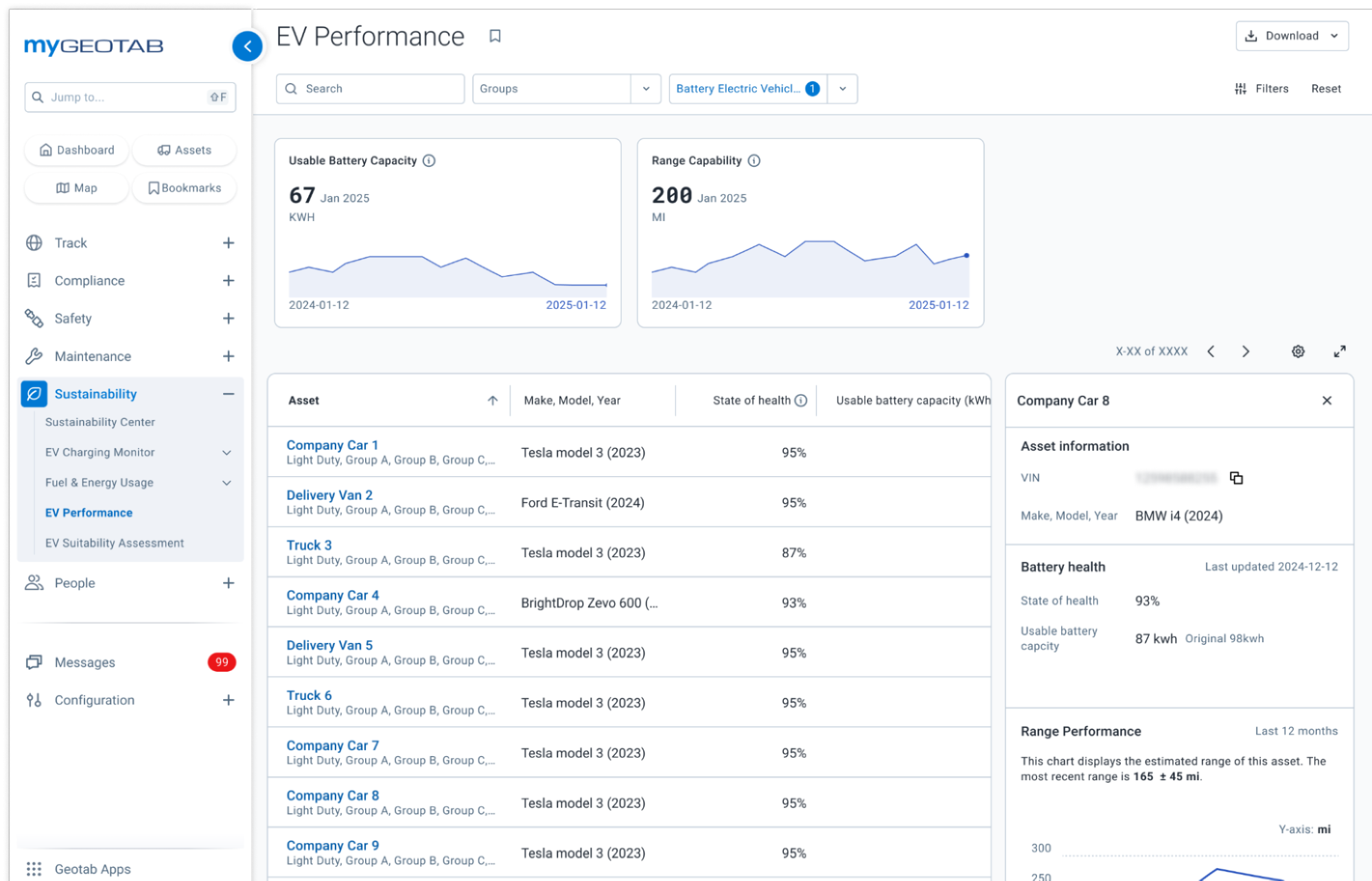Click the Messages icon
The image size is (1372, 881).
(x=34, y=662)
